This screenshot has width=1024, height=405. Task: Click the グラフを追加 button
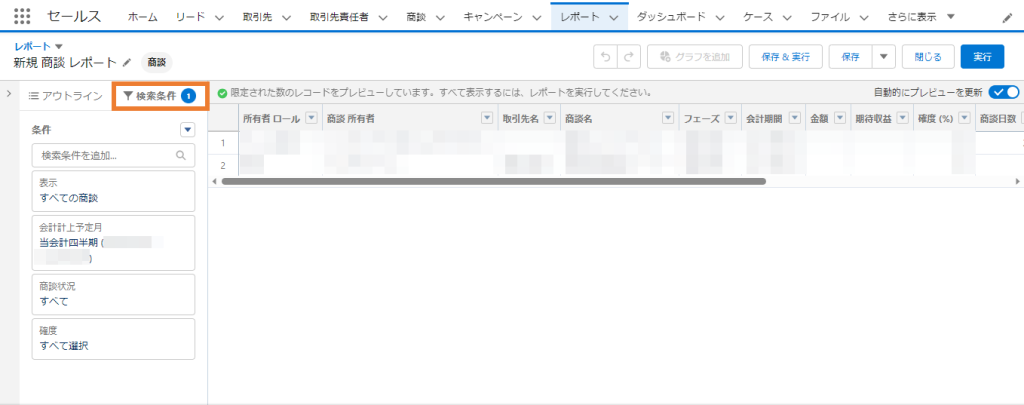pyautogui.click(x=695, y=57)
